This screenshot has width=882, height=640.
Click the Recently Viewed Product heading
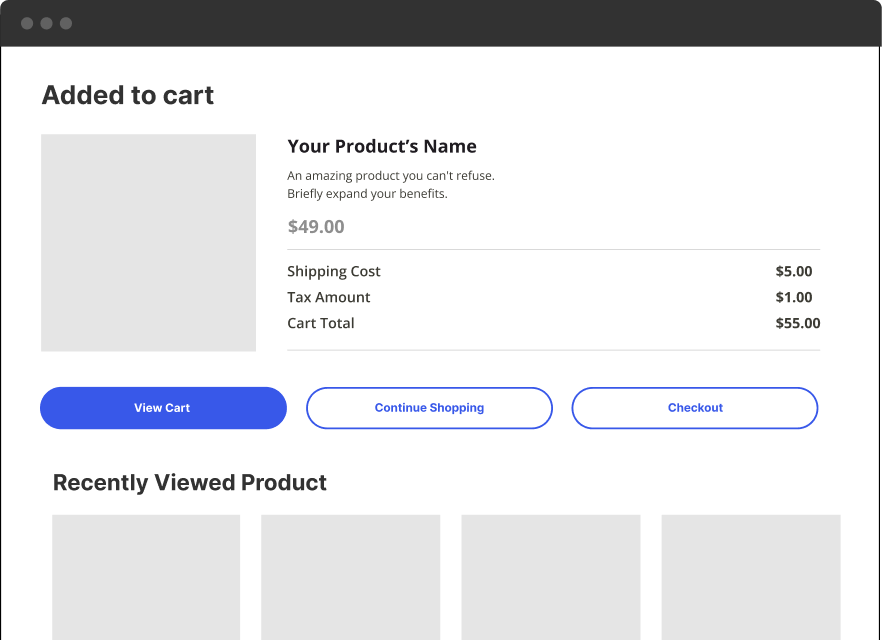pos(190,483)
